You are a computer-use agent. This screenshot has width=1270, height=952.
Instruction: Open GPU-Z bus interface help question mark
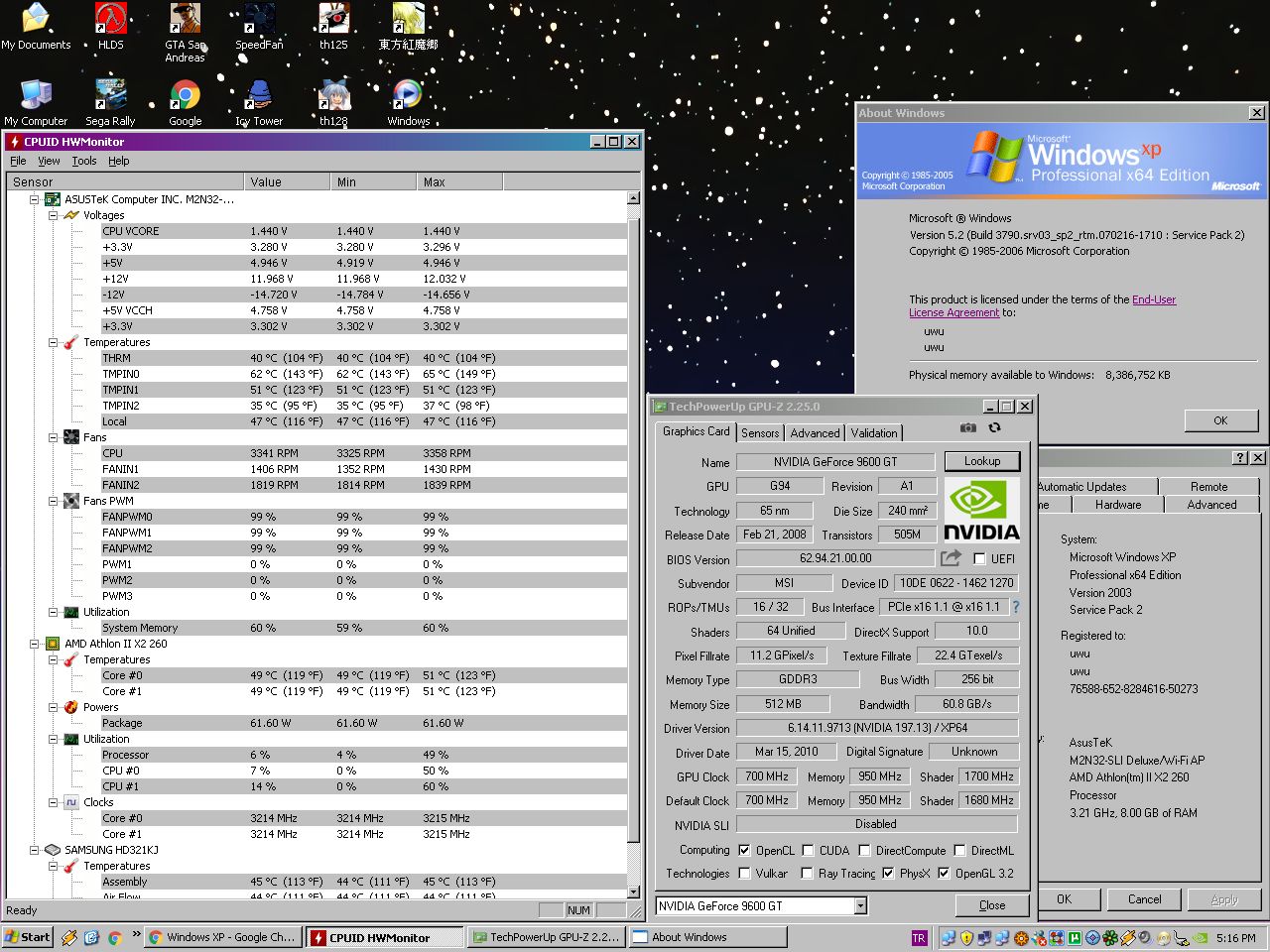[x=1015, y=607]
